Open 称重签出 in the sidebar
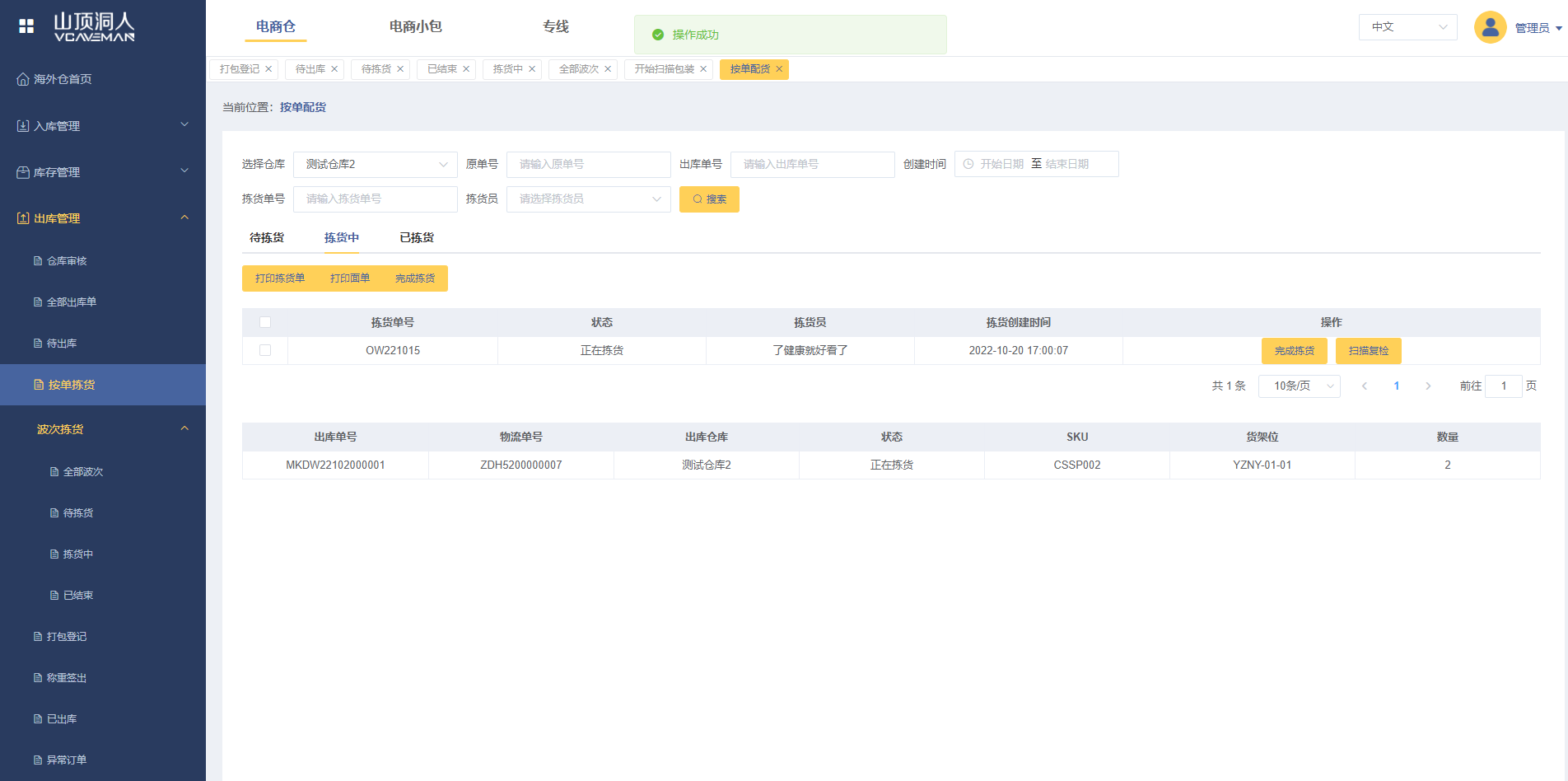 (x=67, y=678)
